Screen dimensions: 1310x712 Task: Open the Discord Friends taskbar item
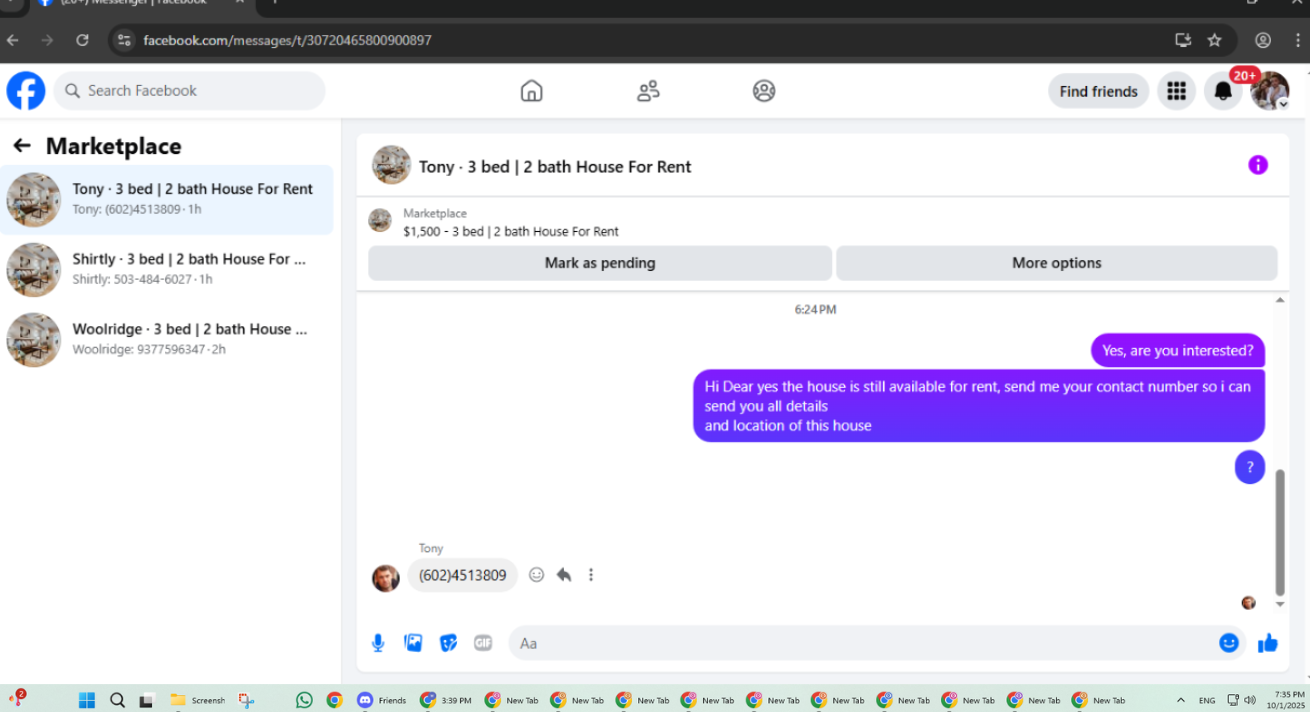click(382, 700)
